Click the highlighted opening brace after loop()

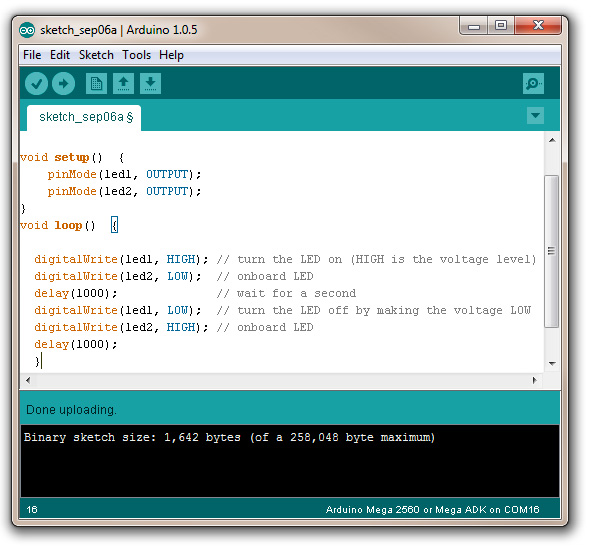click(114, 226)
